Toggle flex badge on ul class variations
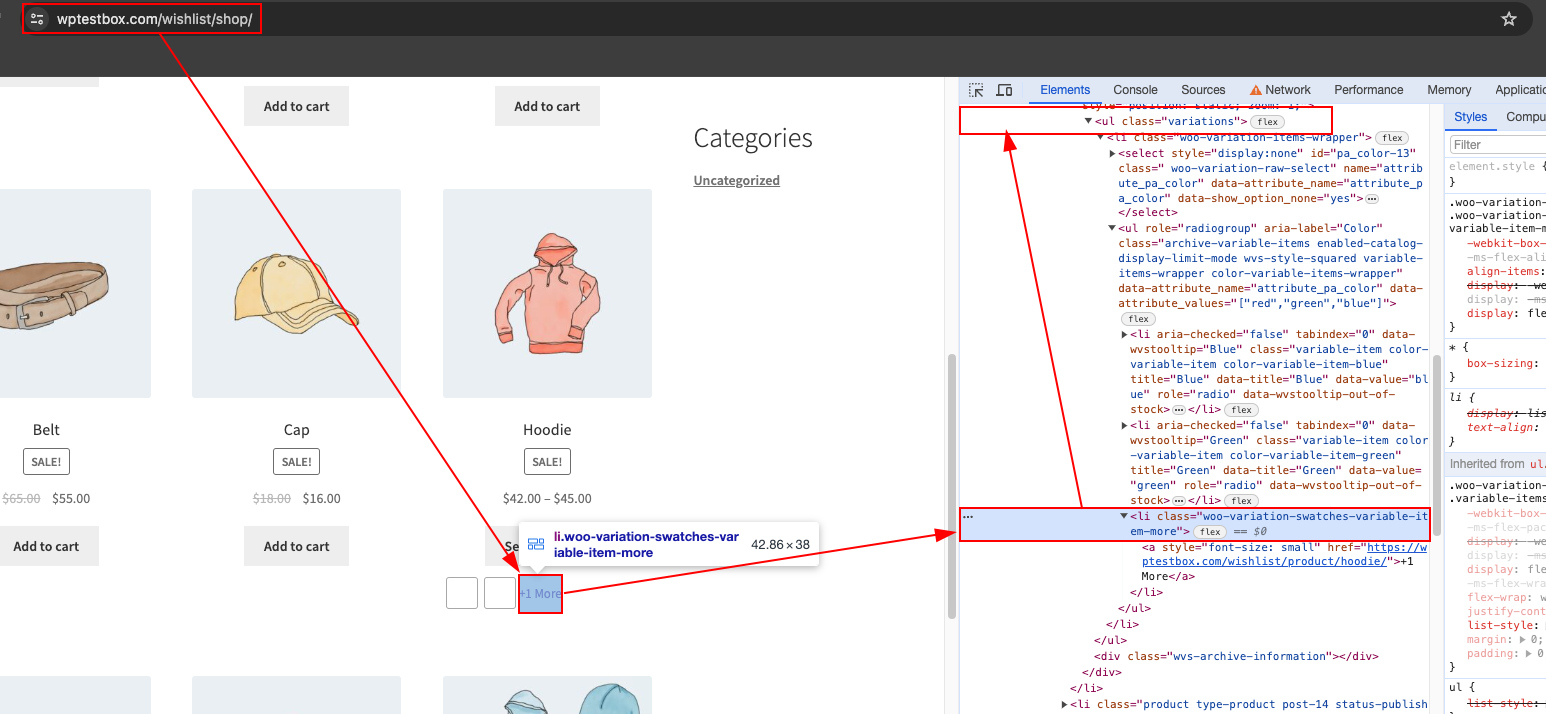Image resolution: width=1546 pixels, height=714 pixels. tap(1268, 122)
